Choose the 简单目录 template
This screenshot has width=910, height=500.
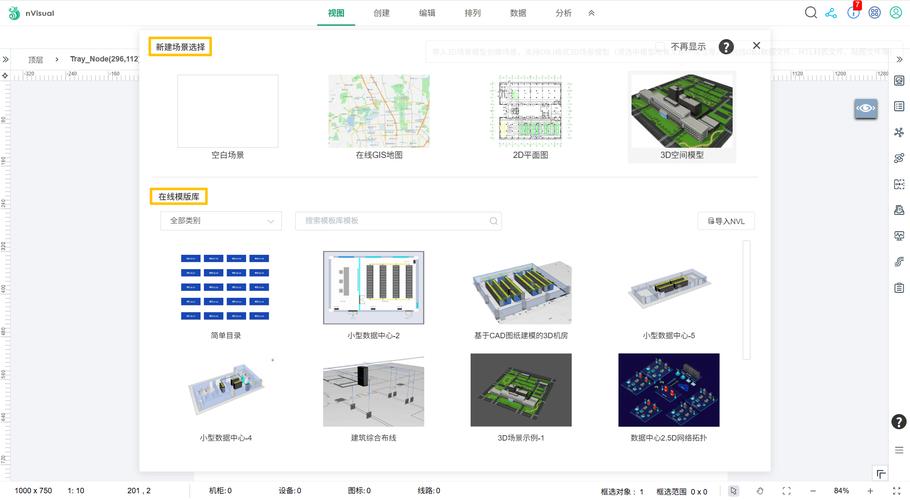(x=225, y=295)
